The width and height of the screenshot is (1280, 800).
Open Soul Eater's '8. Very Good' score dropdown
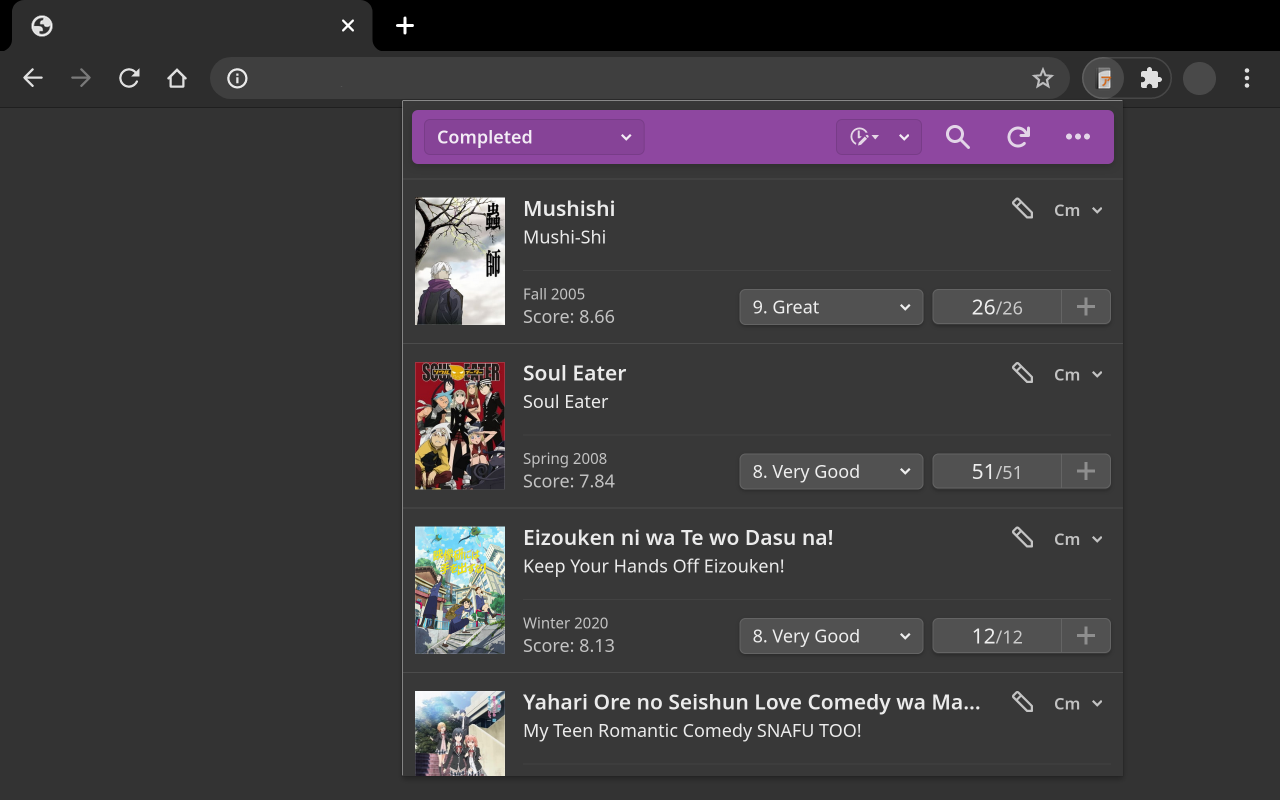(x=831, y=471)
